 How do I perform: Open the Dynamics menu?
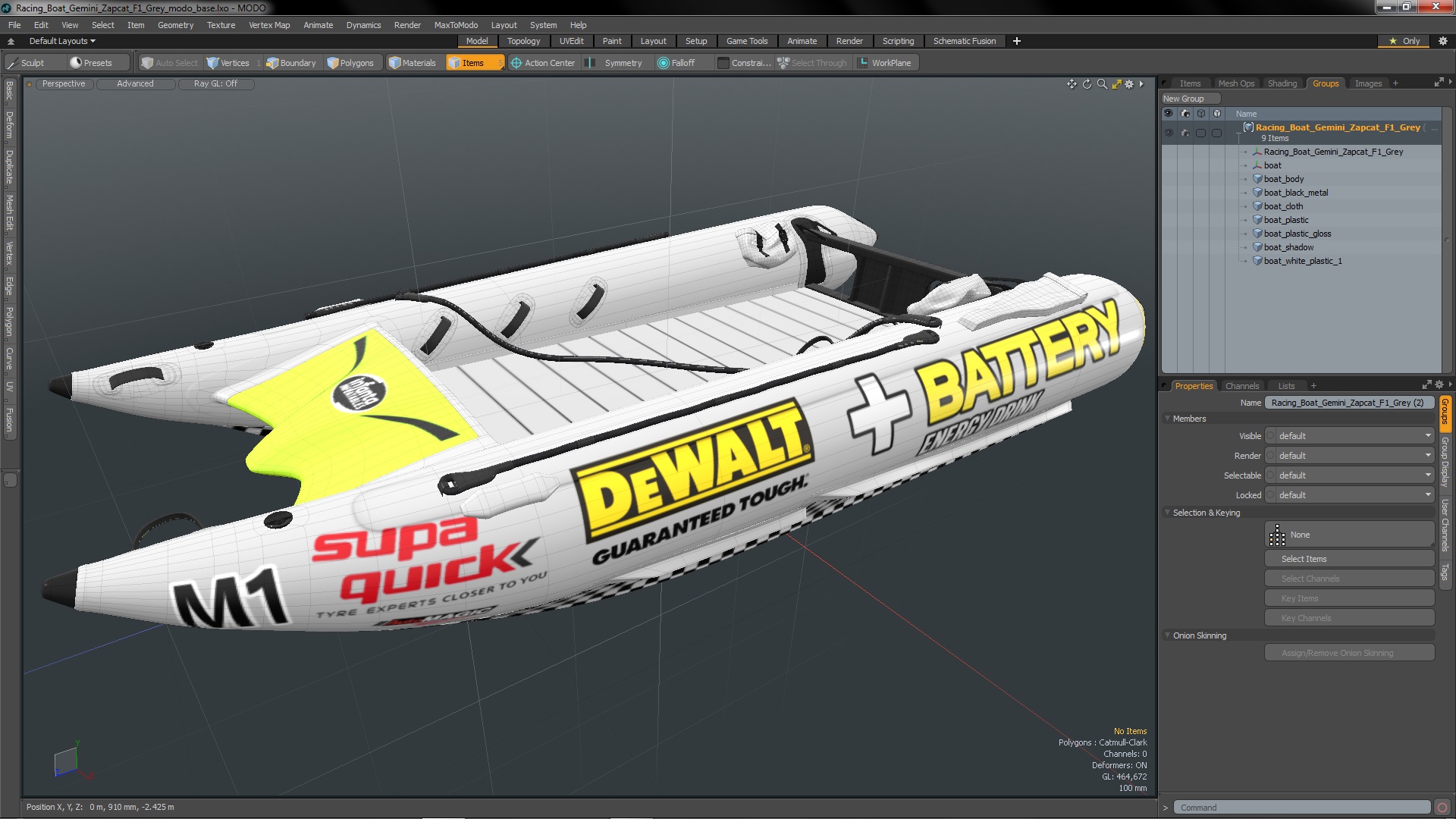[x=363, y=25]
